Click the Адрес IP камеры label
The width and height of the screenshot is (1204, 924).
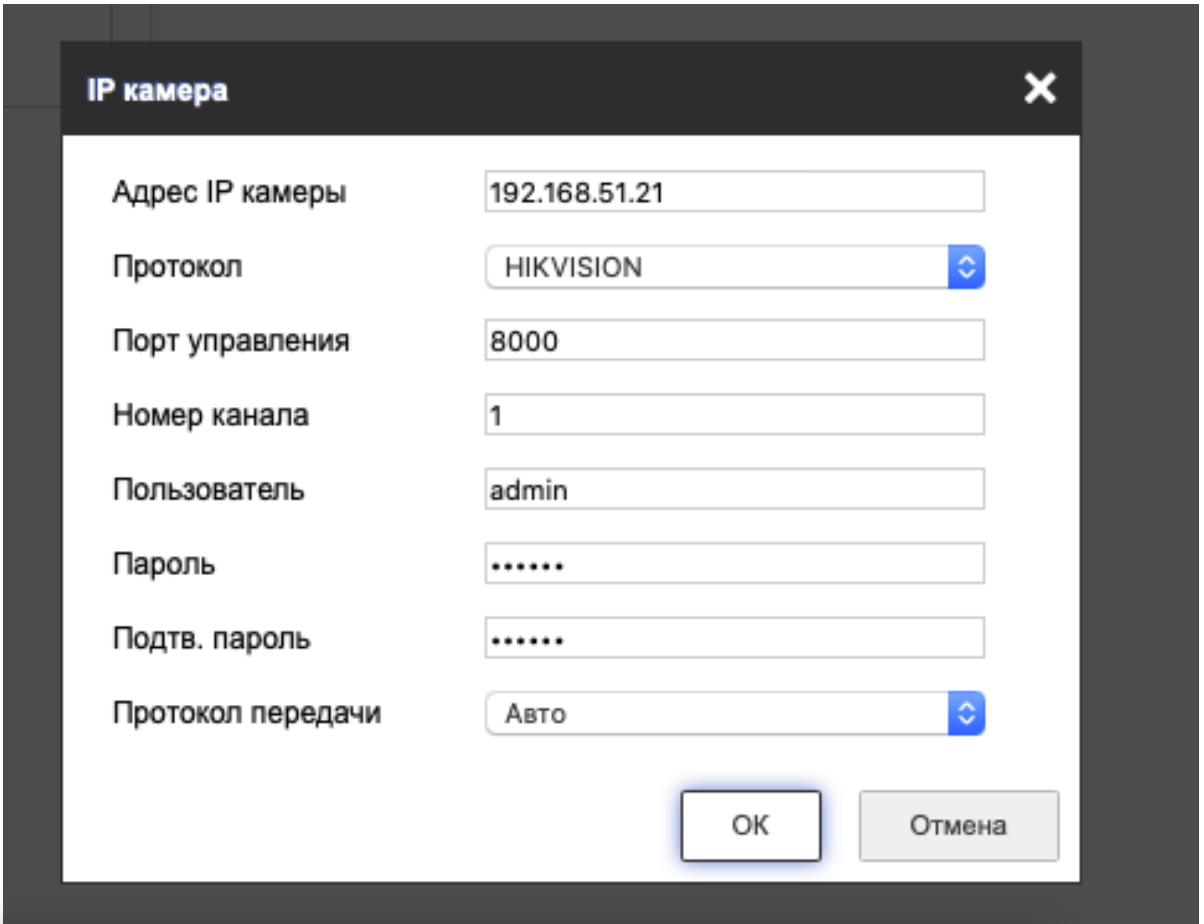230,192
